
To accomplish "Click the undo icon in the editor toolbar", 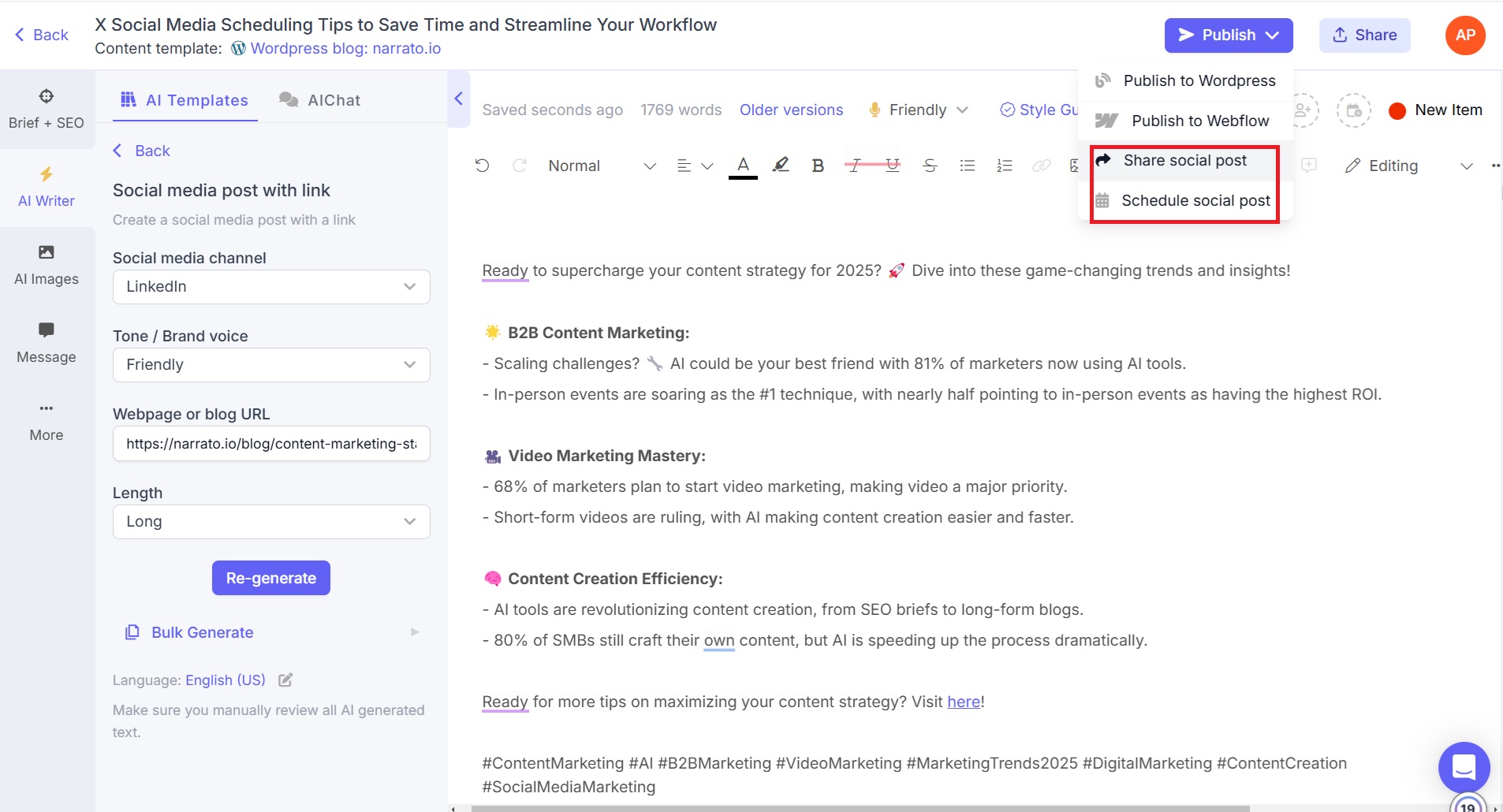I will pyautogui.click(x=482, y=166).
